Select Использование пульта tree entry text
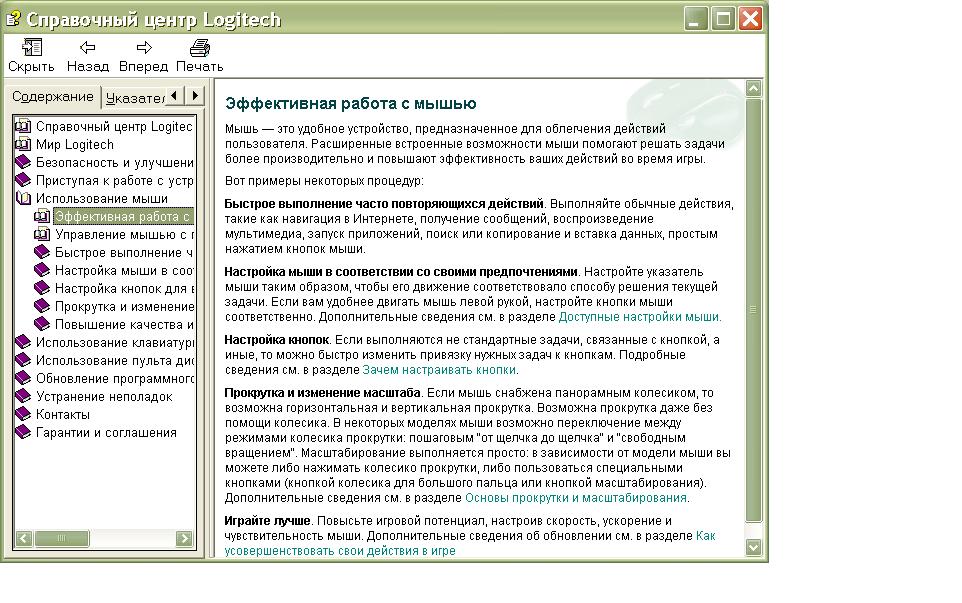Image resolution: width=962 pixels, height=603 pixels. [115, 360]
